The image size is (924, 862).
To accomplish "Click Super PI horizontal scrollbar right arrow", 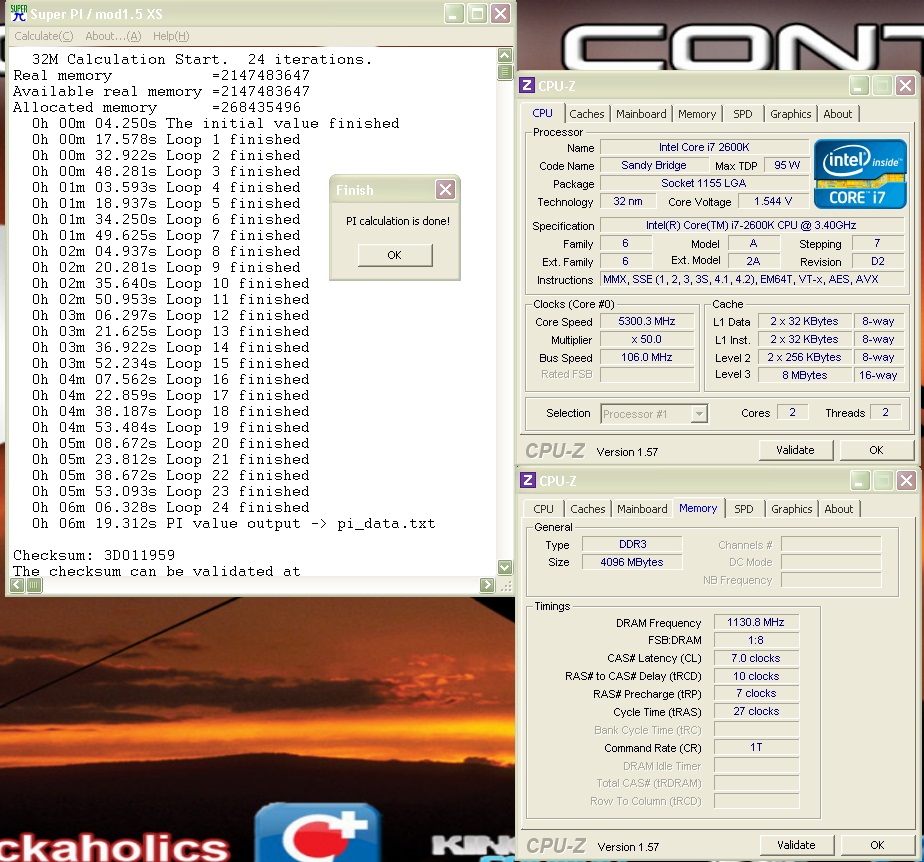I will pyautogui.click(x=487, y=586).
